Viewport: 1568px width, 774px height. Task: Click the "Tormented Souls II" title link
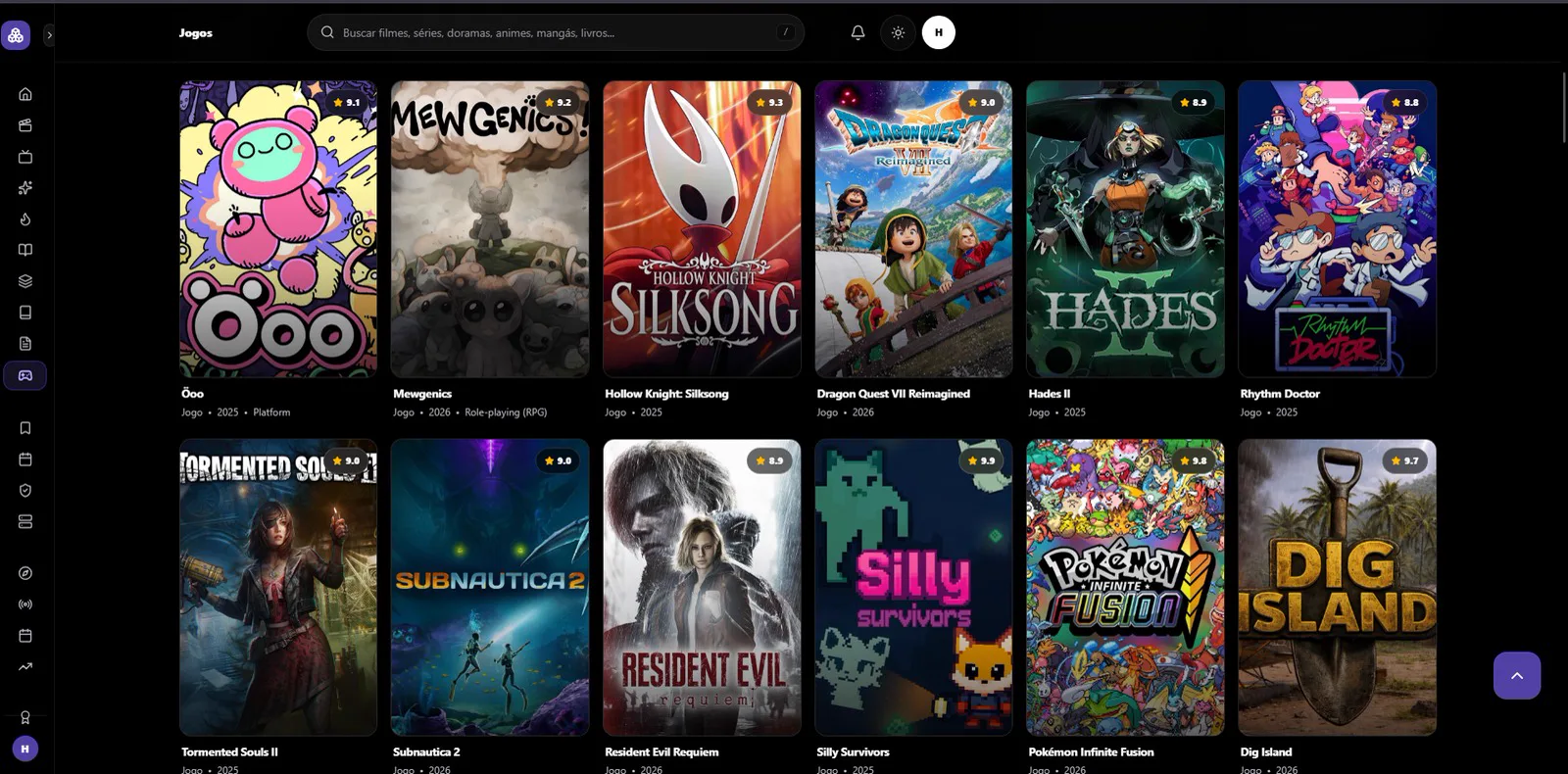click(x=229, y=751)
